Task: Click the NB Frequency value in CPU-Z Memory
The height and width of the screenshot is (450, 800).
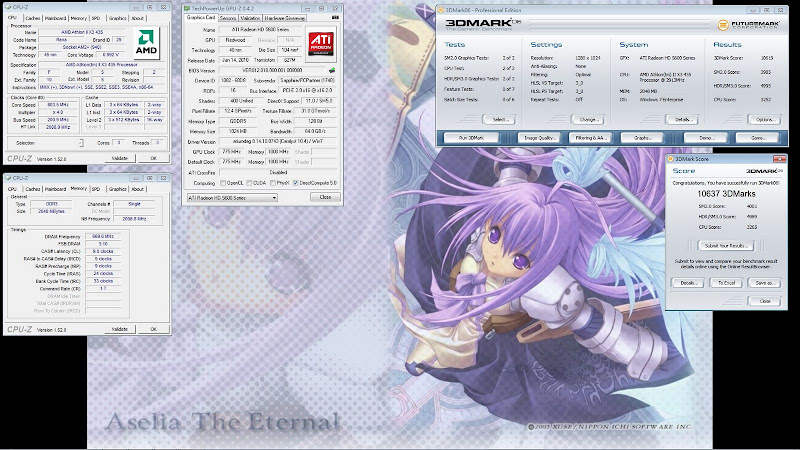Action: (134, 218)
